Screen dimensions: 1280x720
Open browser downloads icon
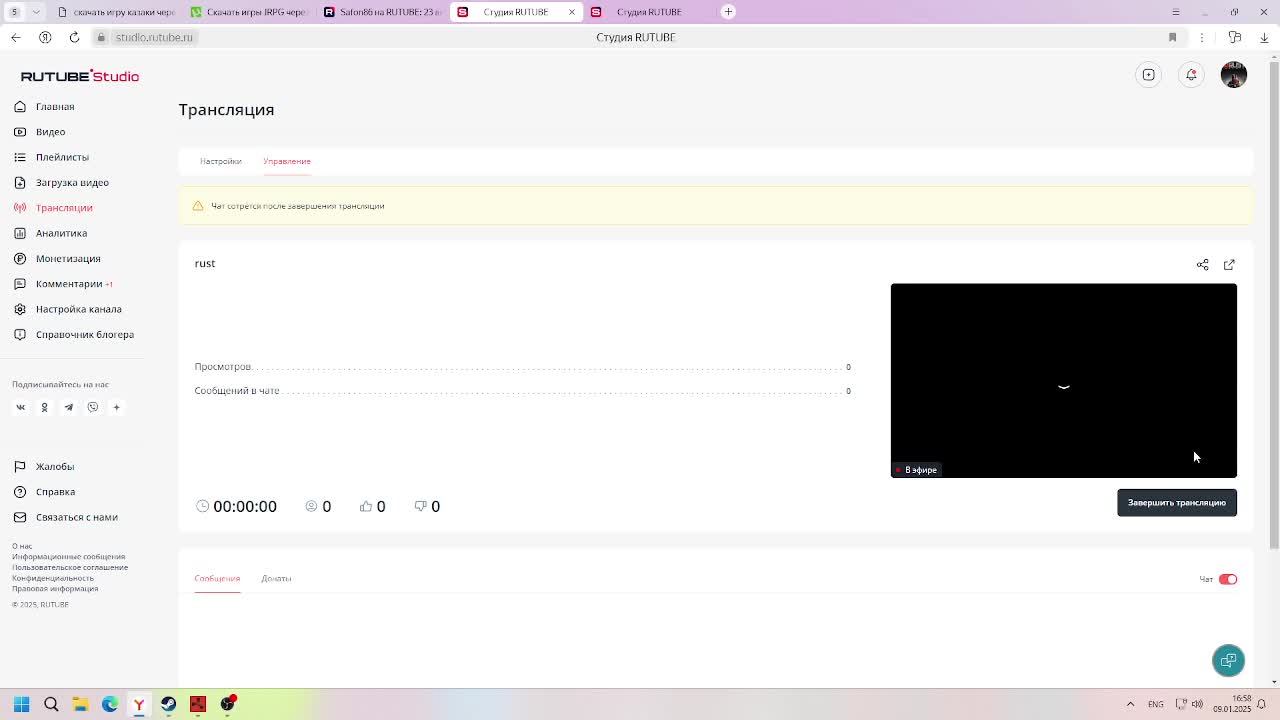coord(1264,37)
